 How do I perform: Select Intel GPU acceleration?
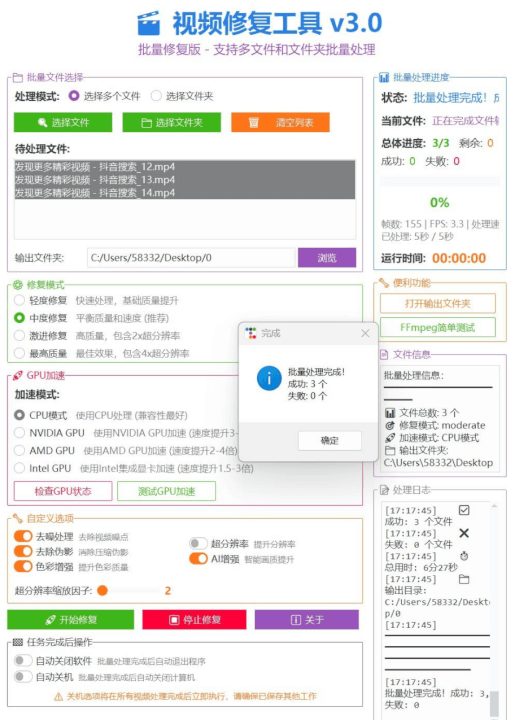pyautogui.click(x=19, y=468)
